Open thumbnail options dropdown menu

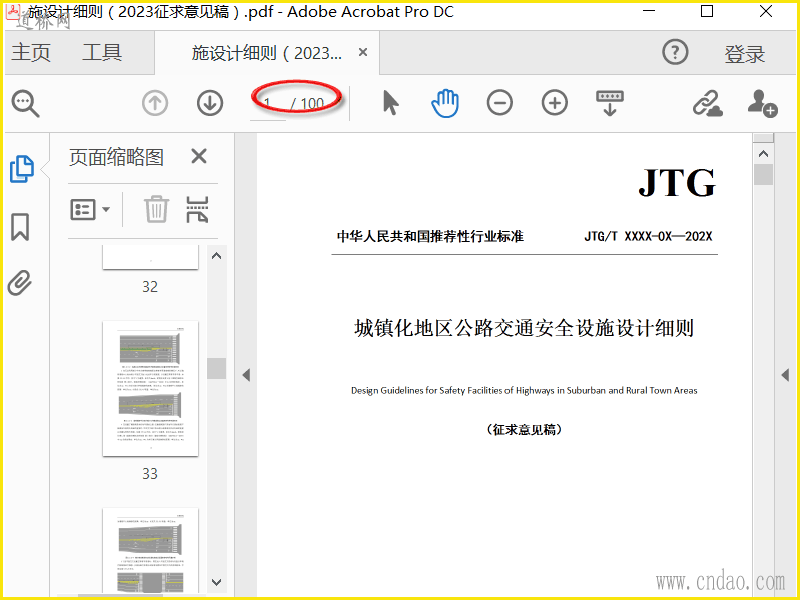(x=90, y=209)
